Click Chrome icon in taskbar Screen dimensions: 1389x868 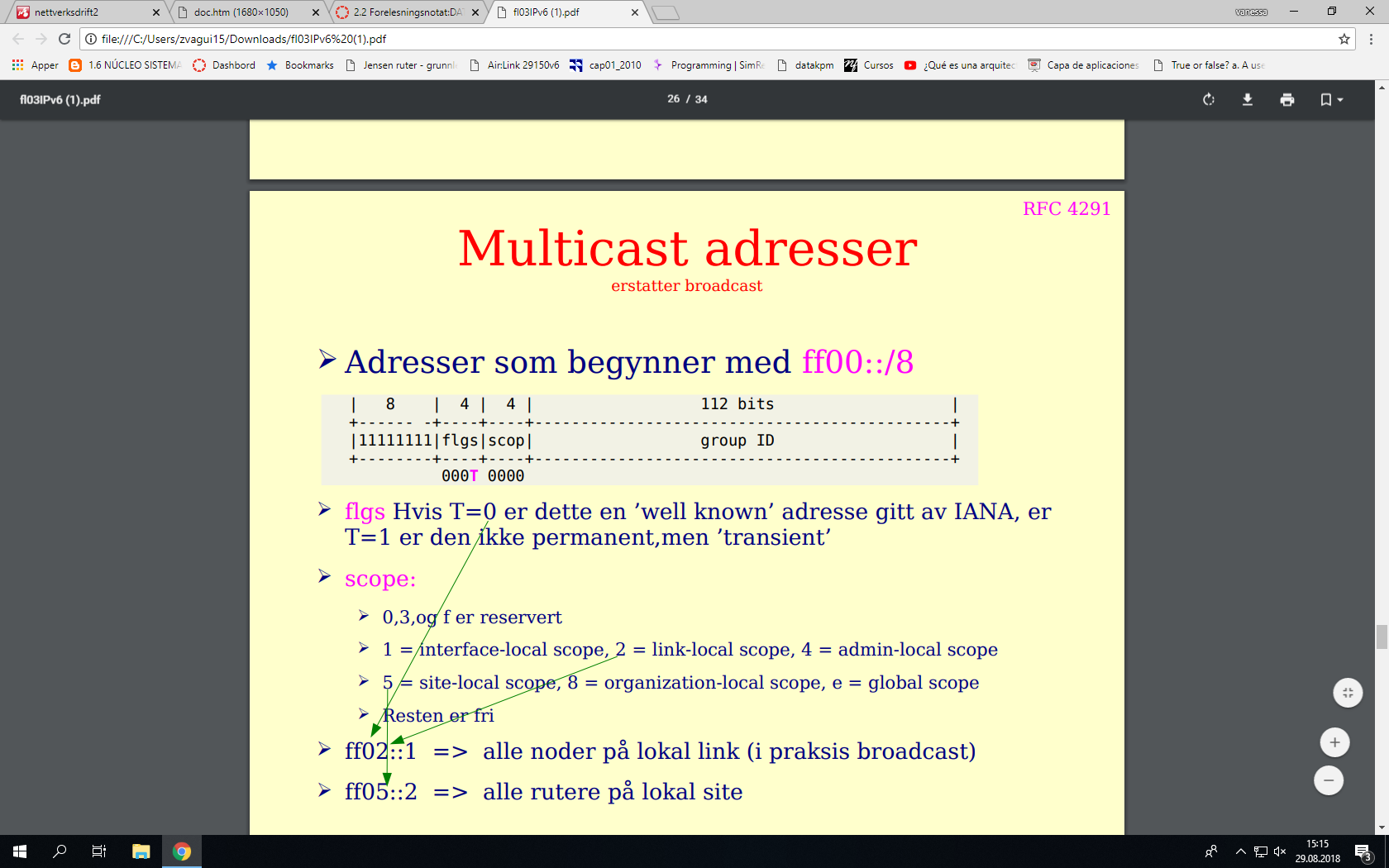(x=182, y=851)
